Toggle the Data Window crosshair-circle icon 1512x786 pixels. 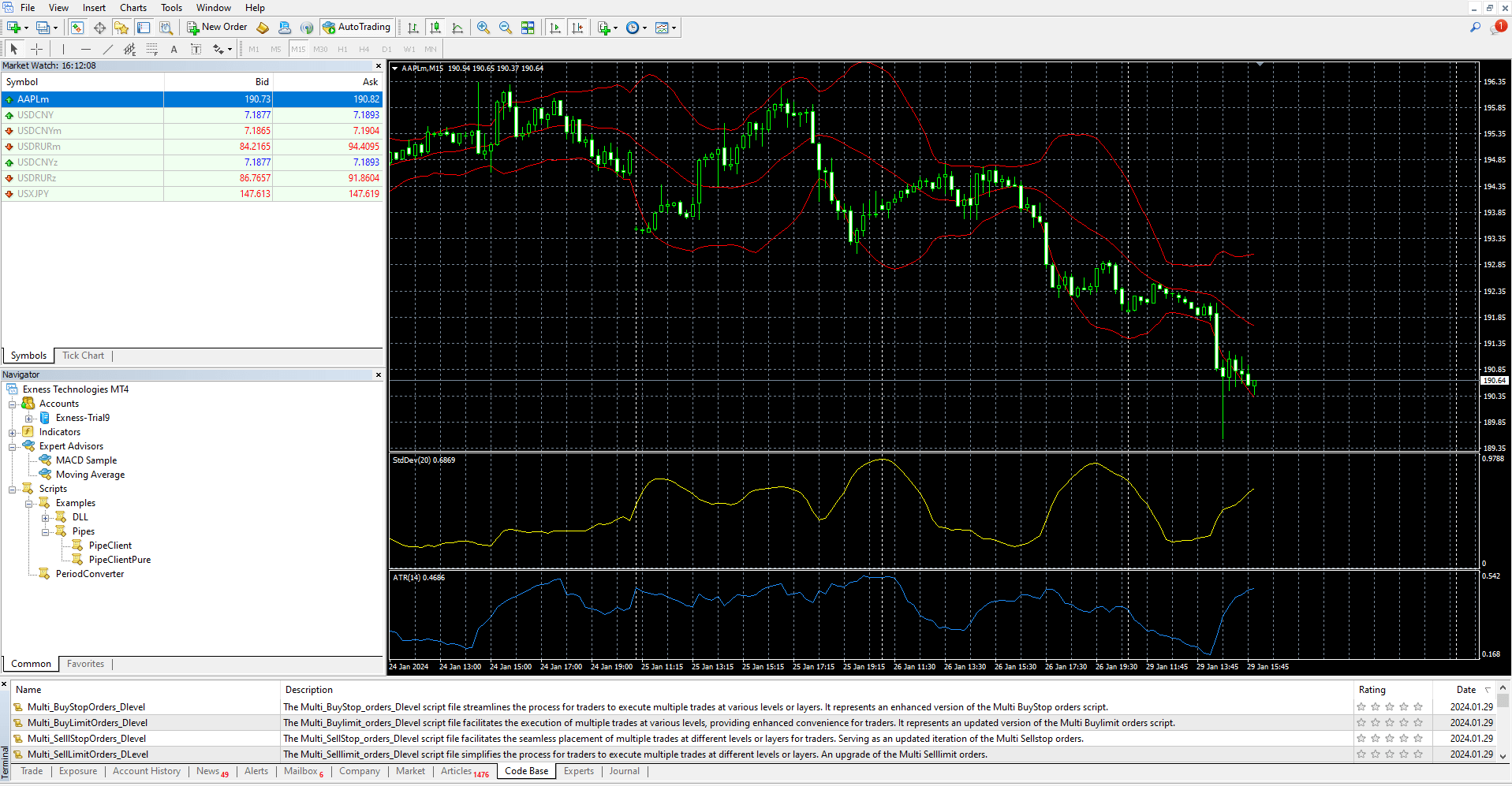point(99,28)
